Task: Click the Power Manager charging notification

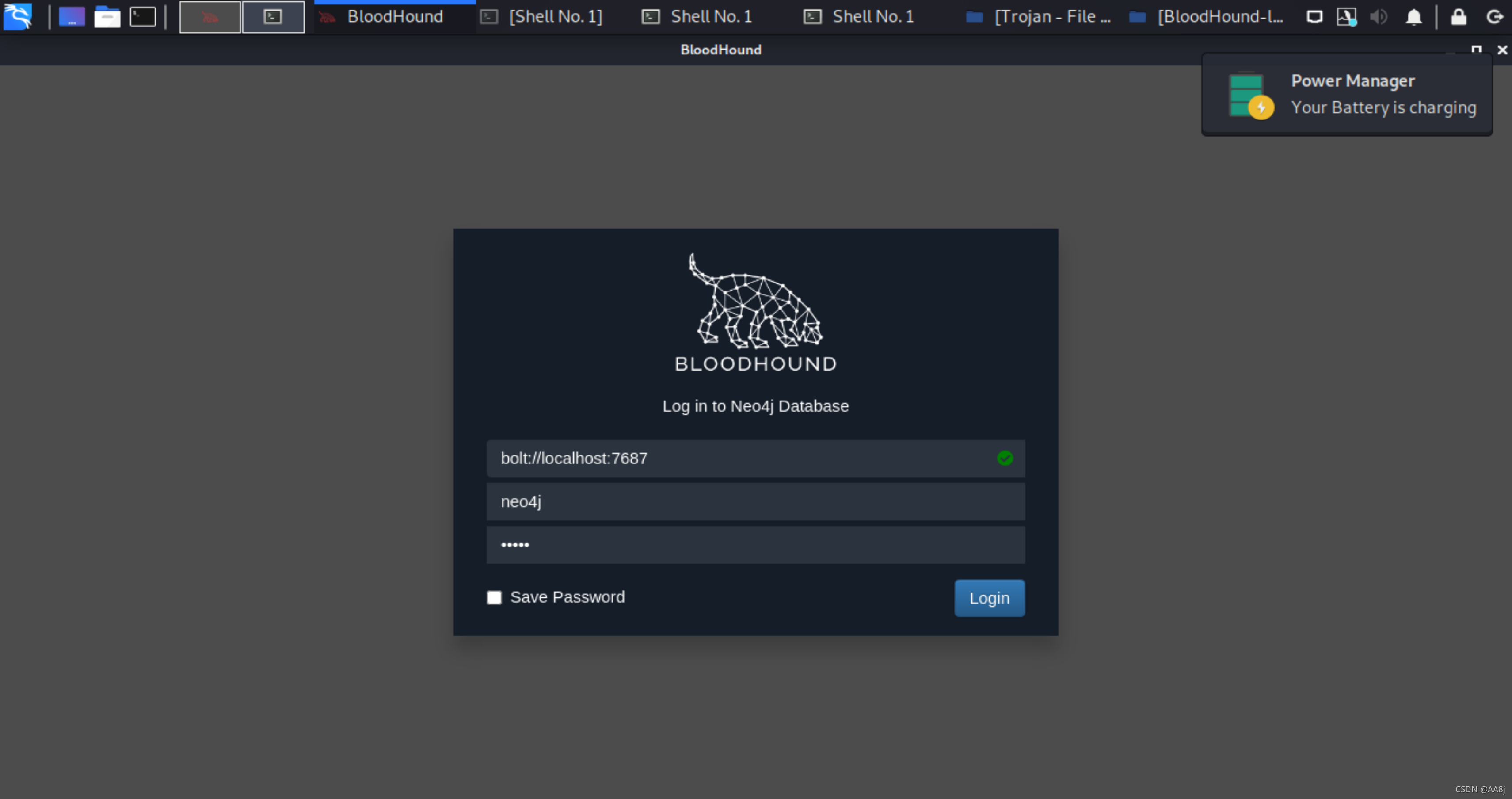Action: coord(1347,95)
